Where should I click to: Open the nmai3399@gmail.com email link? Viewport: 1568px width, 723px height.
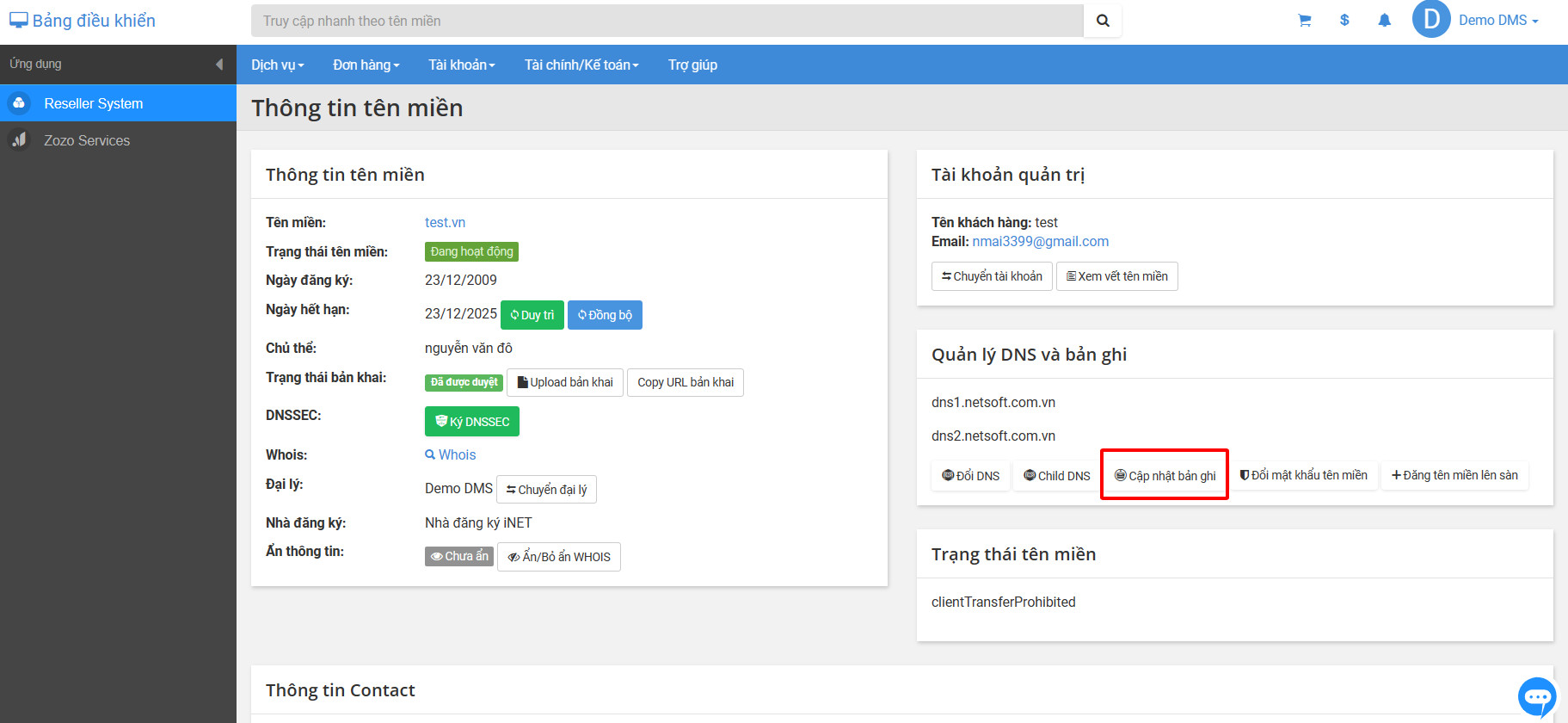coord(1041,241)
